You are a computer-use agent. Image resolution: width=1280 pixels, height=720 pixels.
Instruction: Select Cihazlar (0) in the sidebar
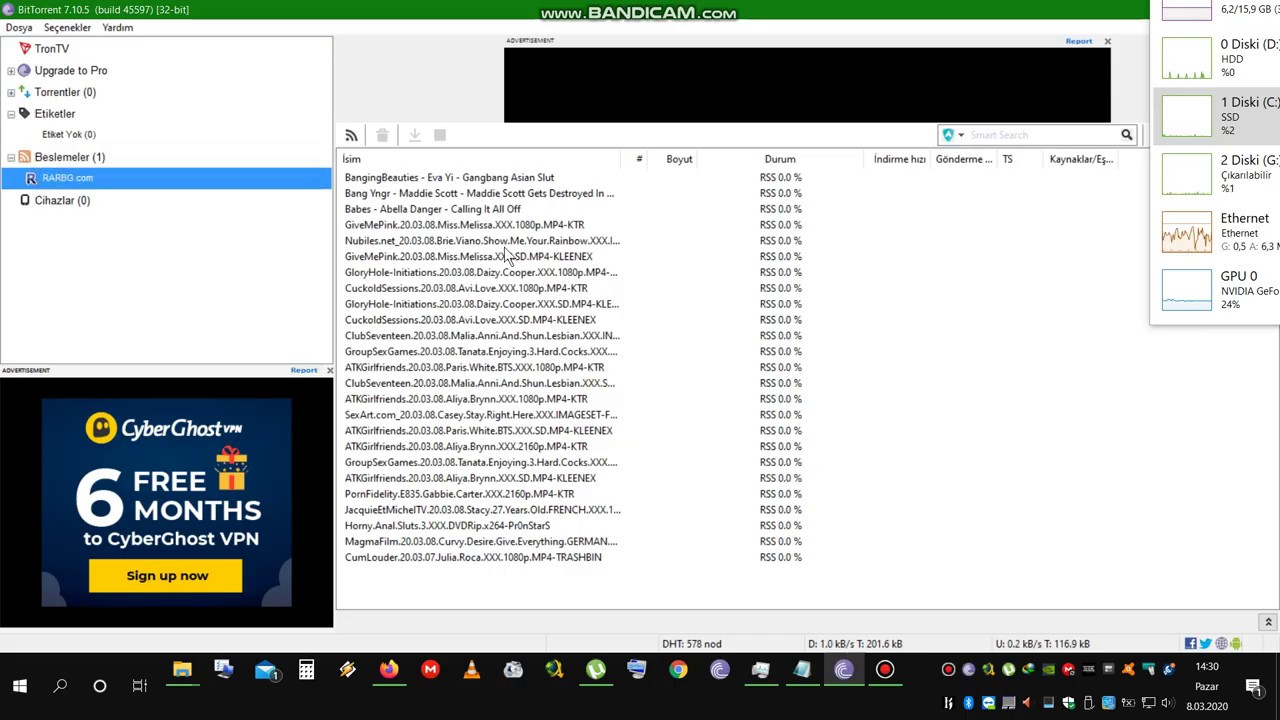pos(62,201)
